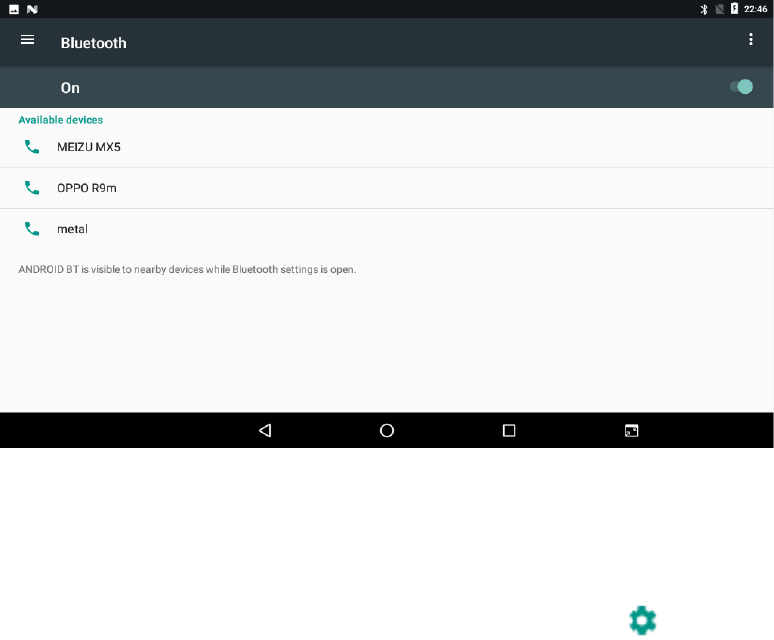Tap the Bluetooth page title
774x640 pixels.
click(x=93, y=43)
